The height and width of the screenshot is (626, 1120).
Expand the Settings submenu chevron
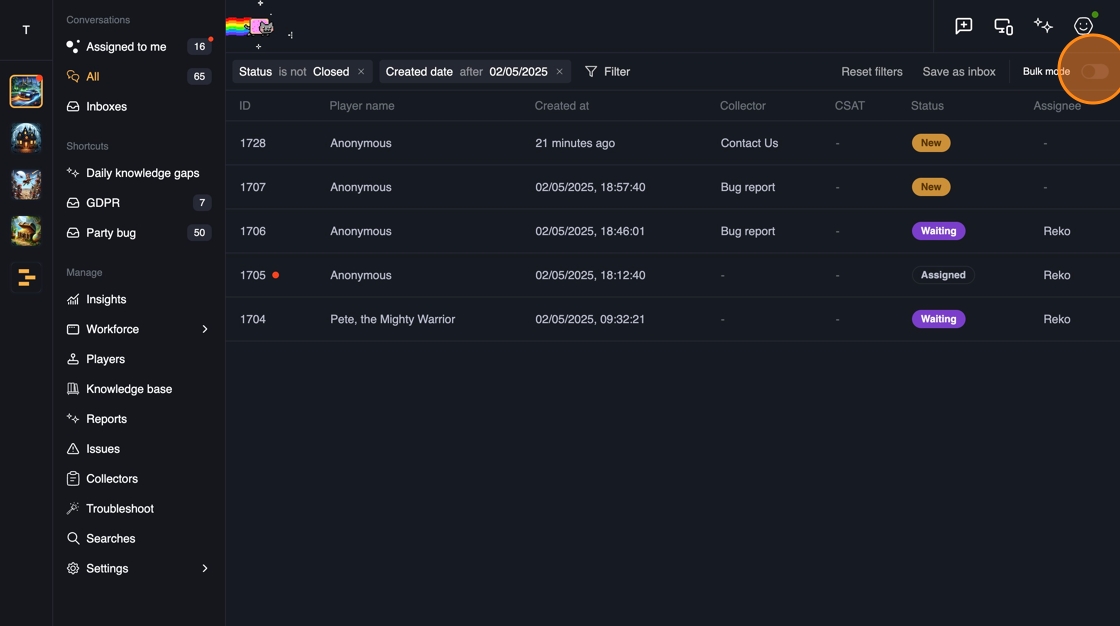(x=205, y=568)
